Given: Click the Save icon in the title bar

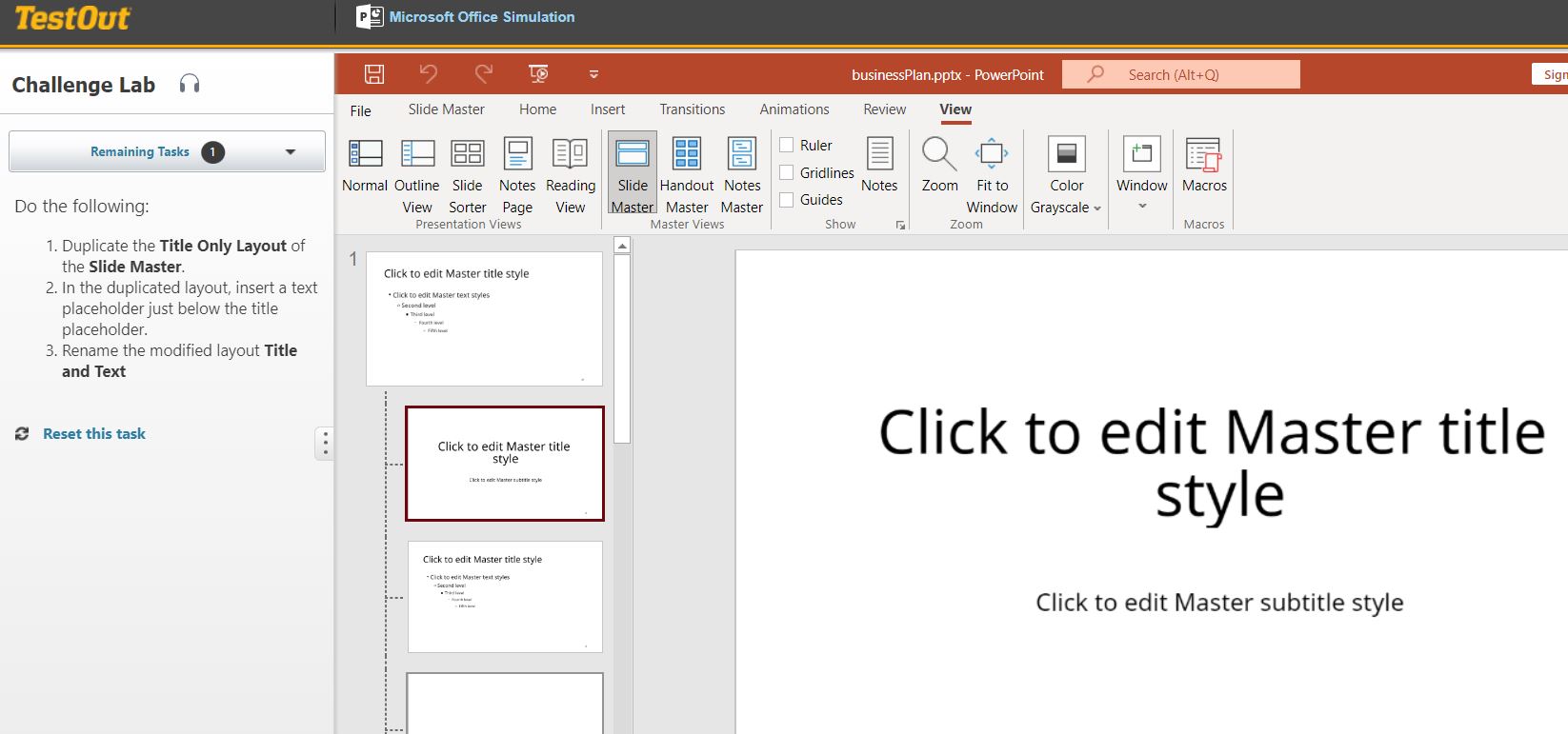Looking at the screenshot, I should tap(374, 74).
